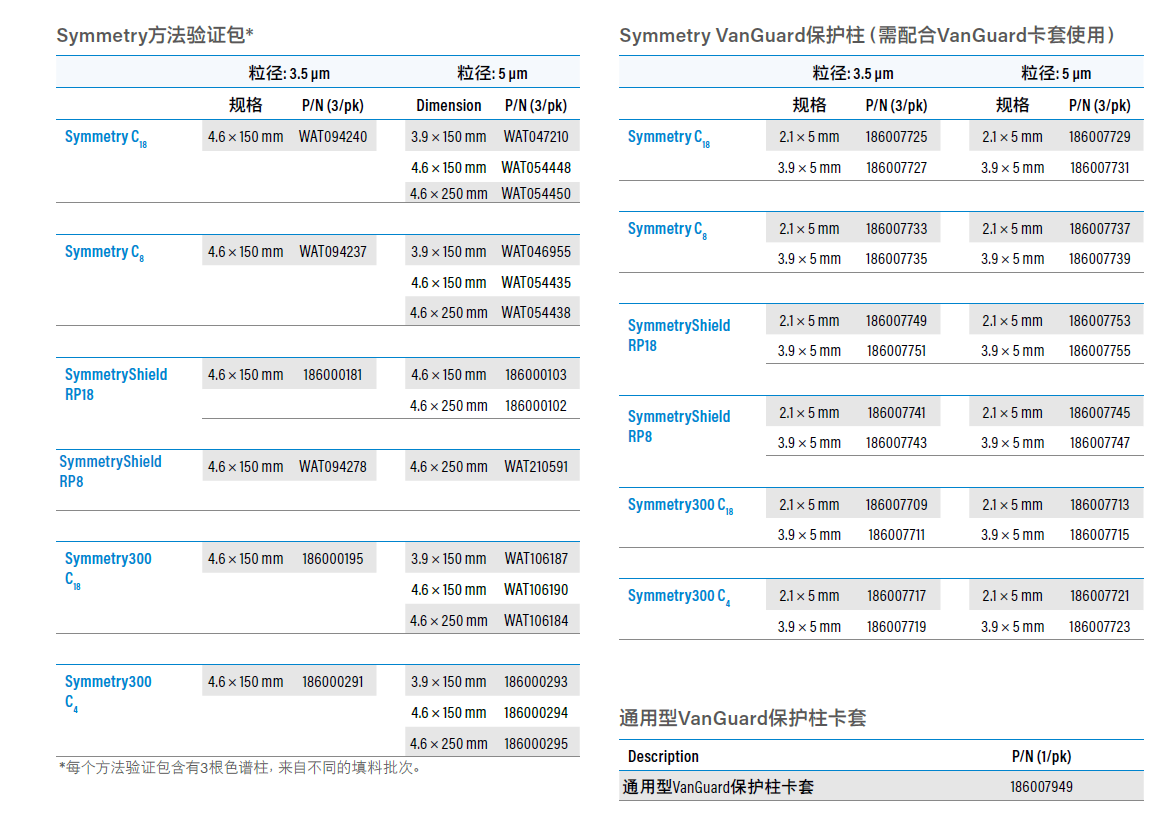Select part number 186007731
The image size is (1163, 829).
point(1099,168)
